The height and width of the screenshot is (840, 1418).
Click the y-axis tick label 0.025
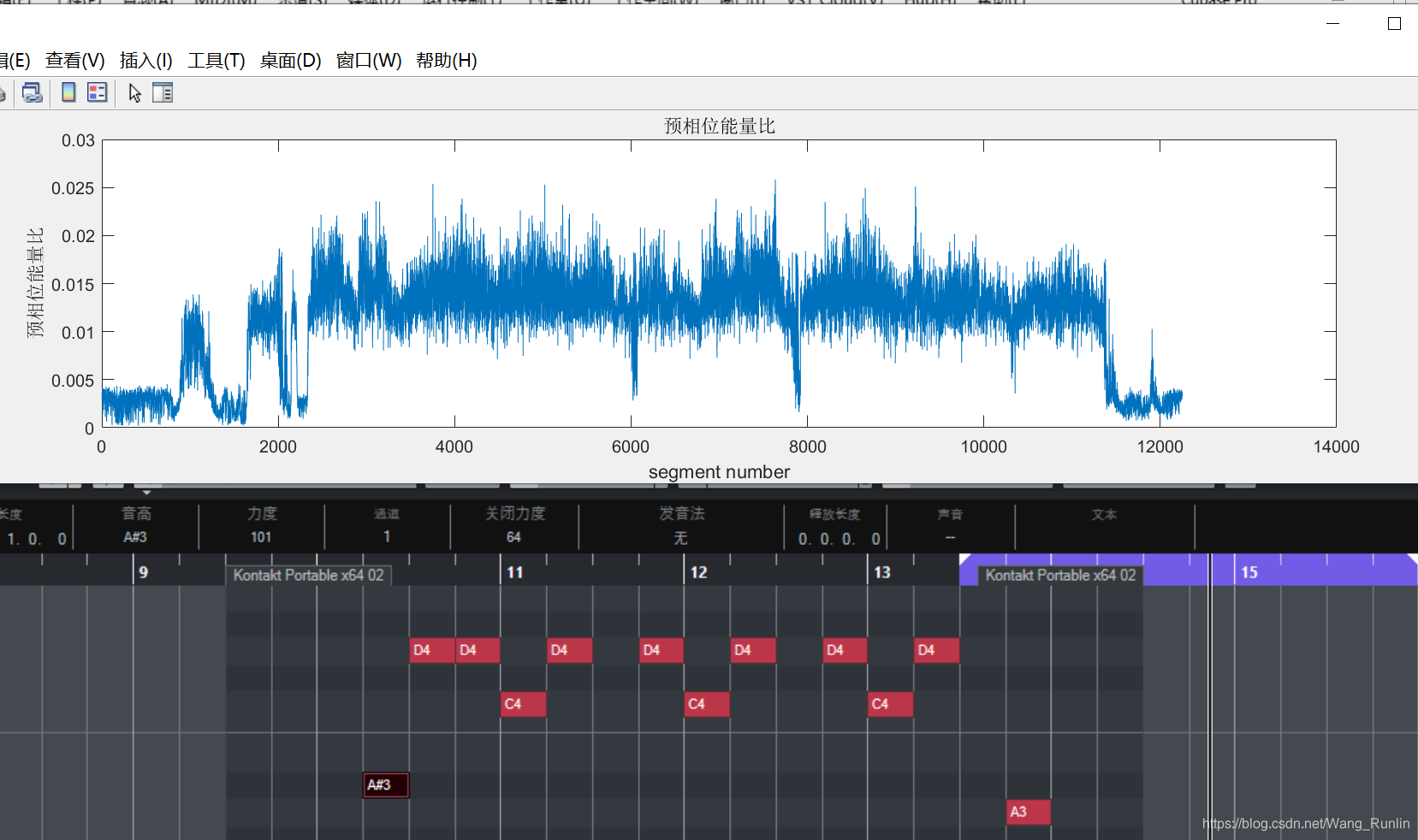[x=73, y=188]
